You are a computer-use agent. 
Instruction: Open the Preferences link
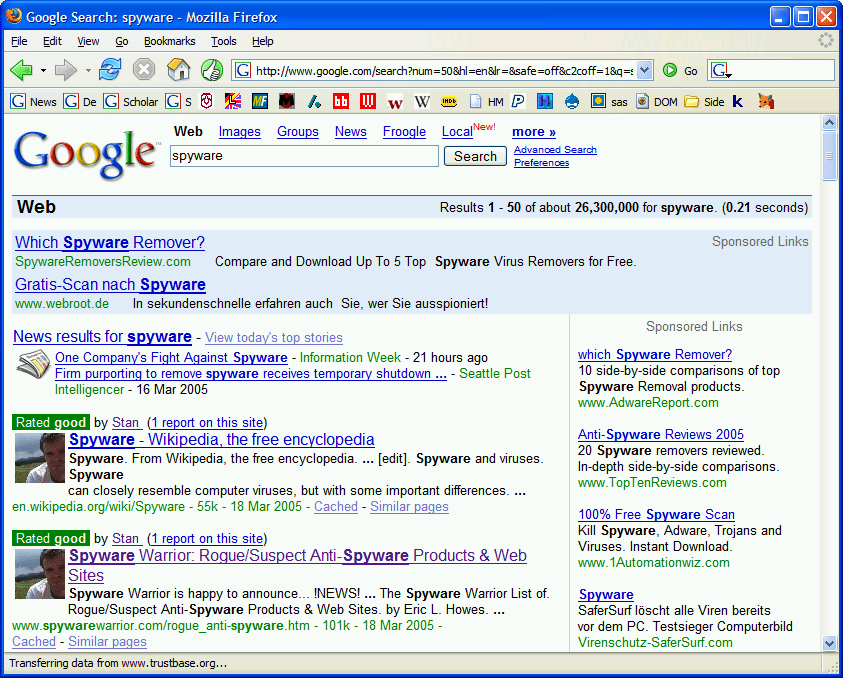[541, 162]
